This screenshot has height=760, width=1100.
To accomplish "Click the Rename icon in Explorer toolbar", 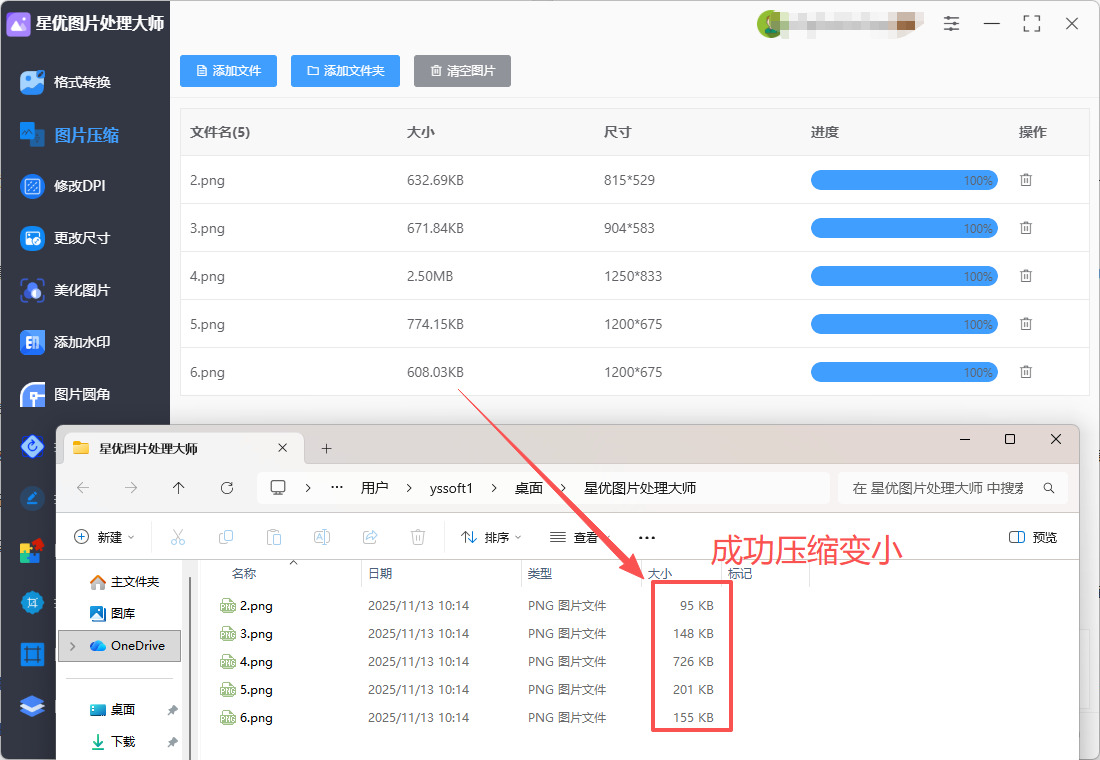I will (322, 537).
